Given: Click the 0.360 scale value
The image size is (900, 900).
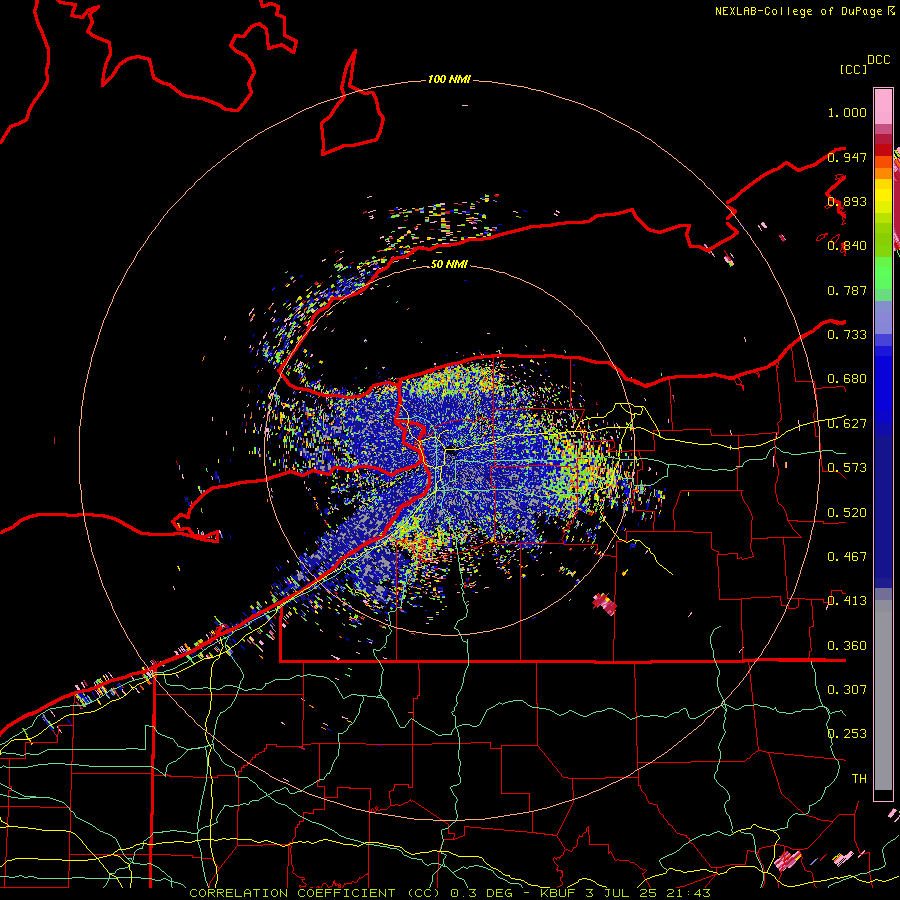Looking at the screenshot, I should 847,646.
